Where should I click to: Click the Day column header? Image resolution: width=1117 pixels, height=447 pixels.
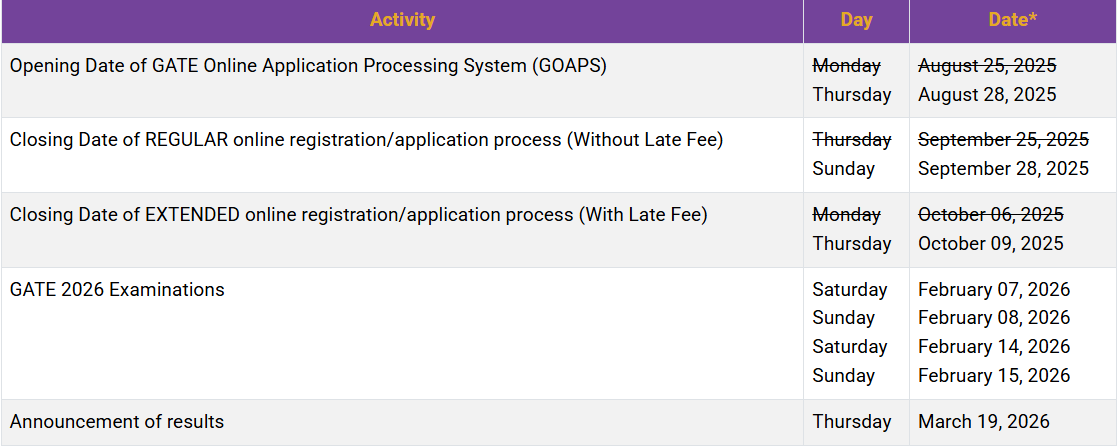[x=856, y=20]
